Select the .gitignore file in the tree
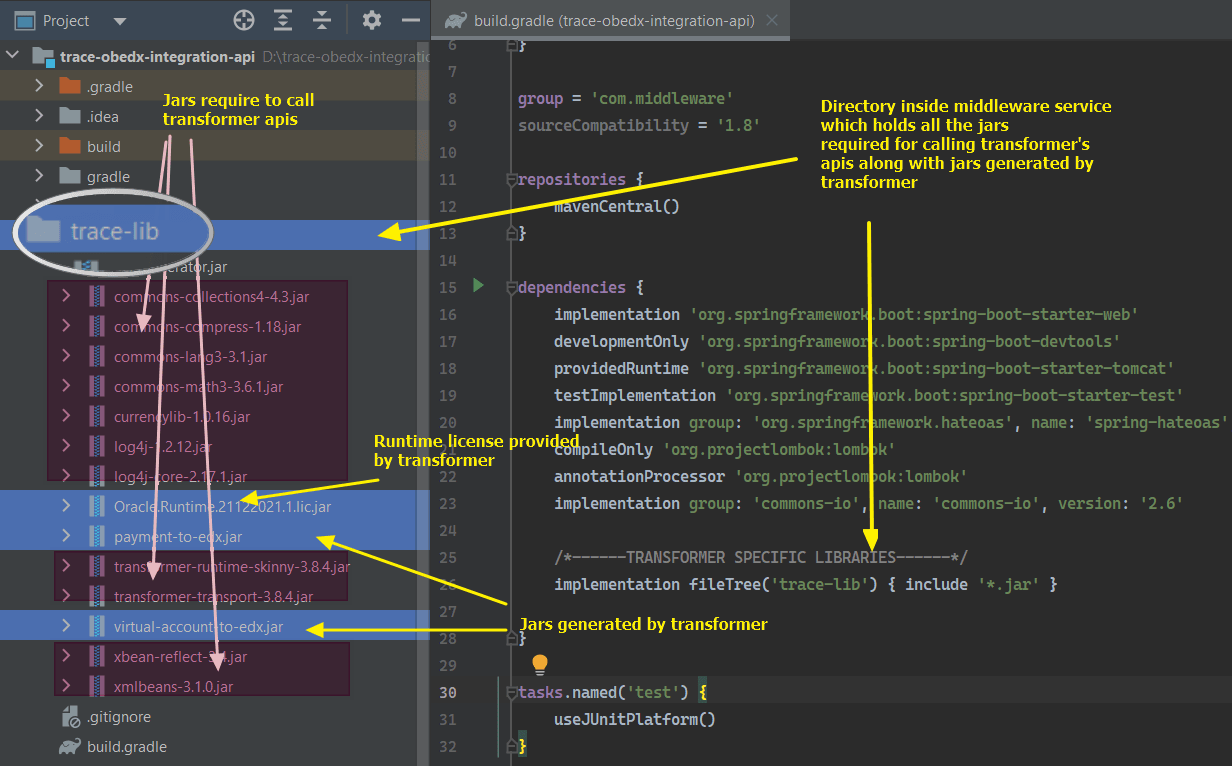This screenshot has width=1232, height=766. [118, 716]
